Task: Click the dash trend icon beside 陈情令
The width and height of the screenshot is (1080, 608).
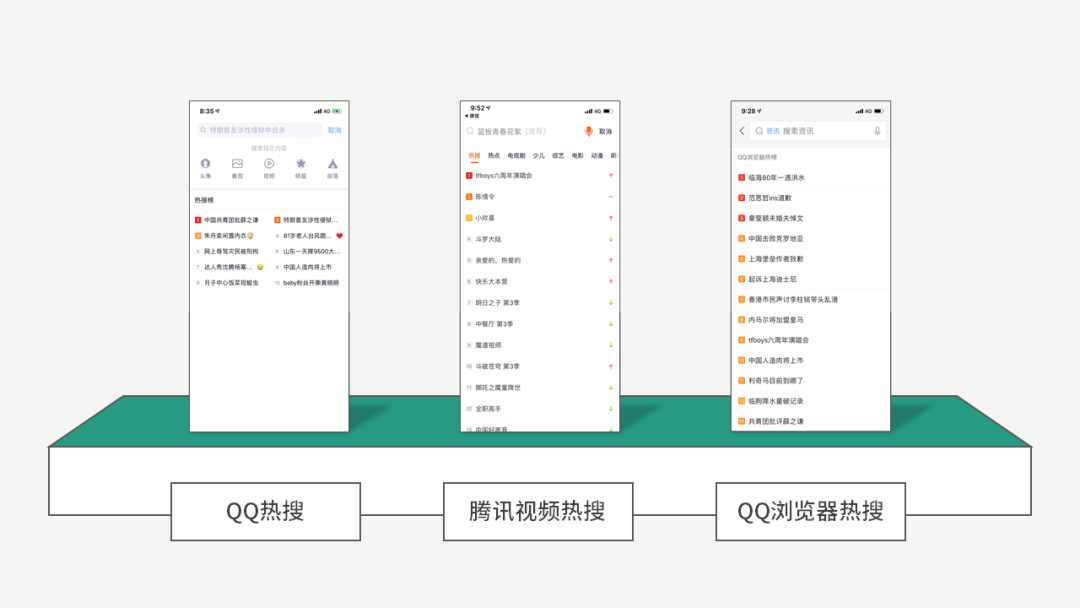Action: 611,197
